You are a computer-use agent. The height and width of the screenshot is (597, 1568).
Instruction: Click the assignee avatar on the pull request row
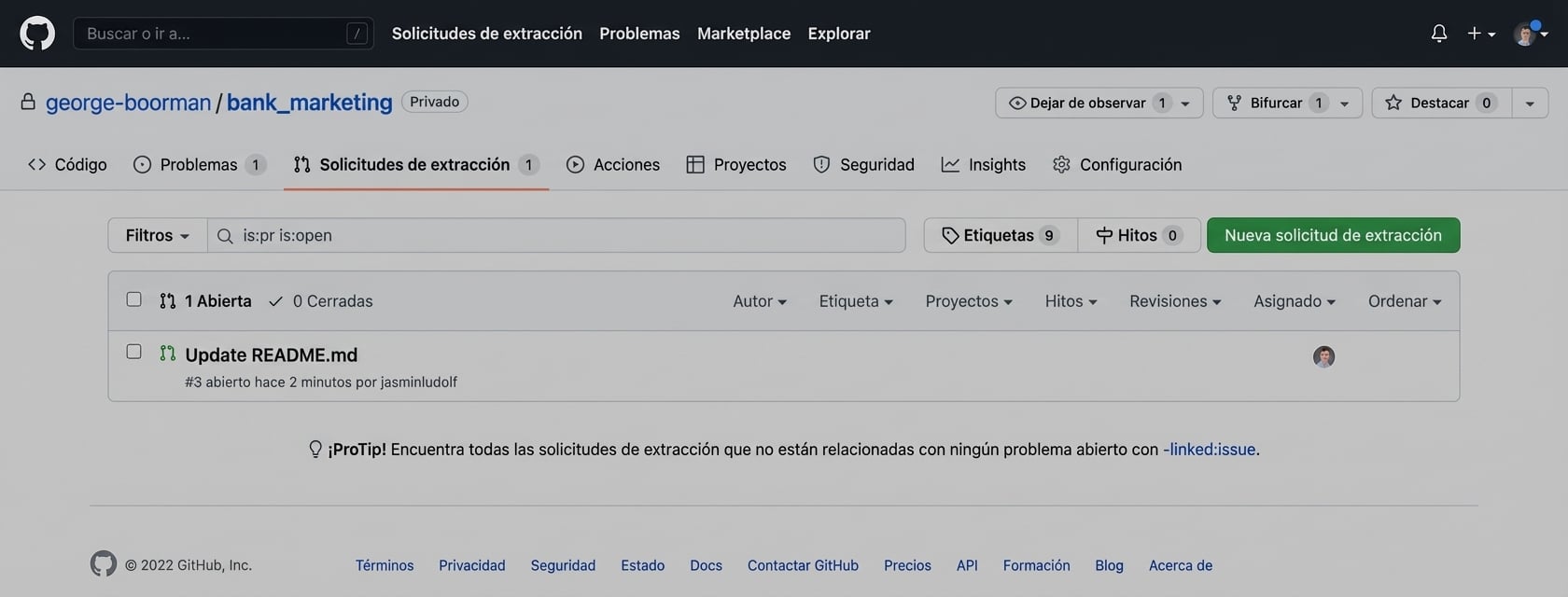[x=1323, y=356]
